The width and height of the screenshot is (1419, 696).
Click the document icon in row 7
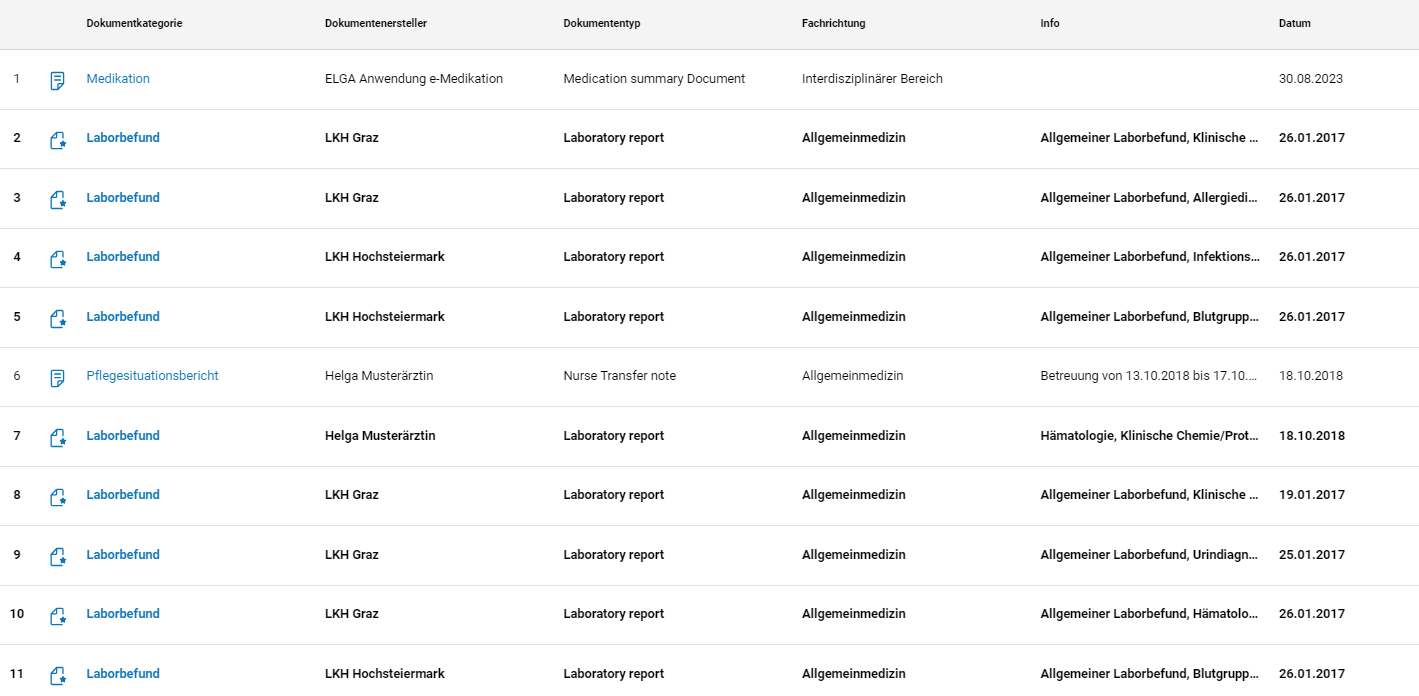point(58,437)
